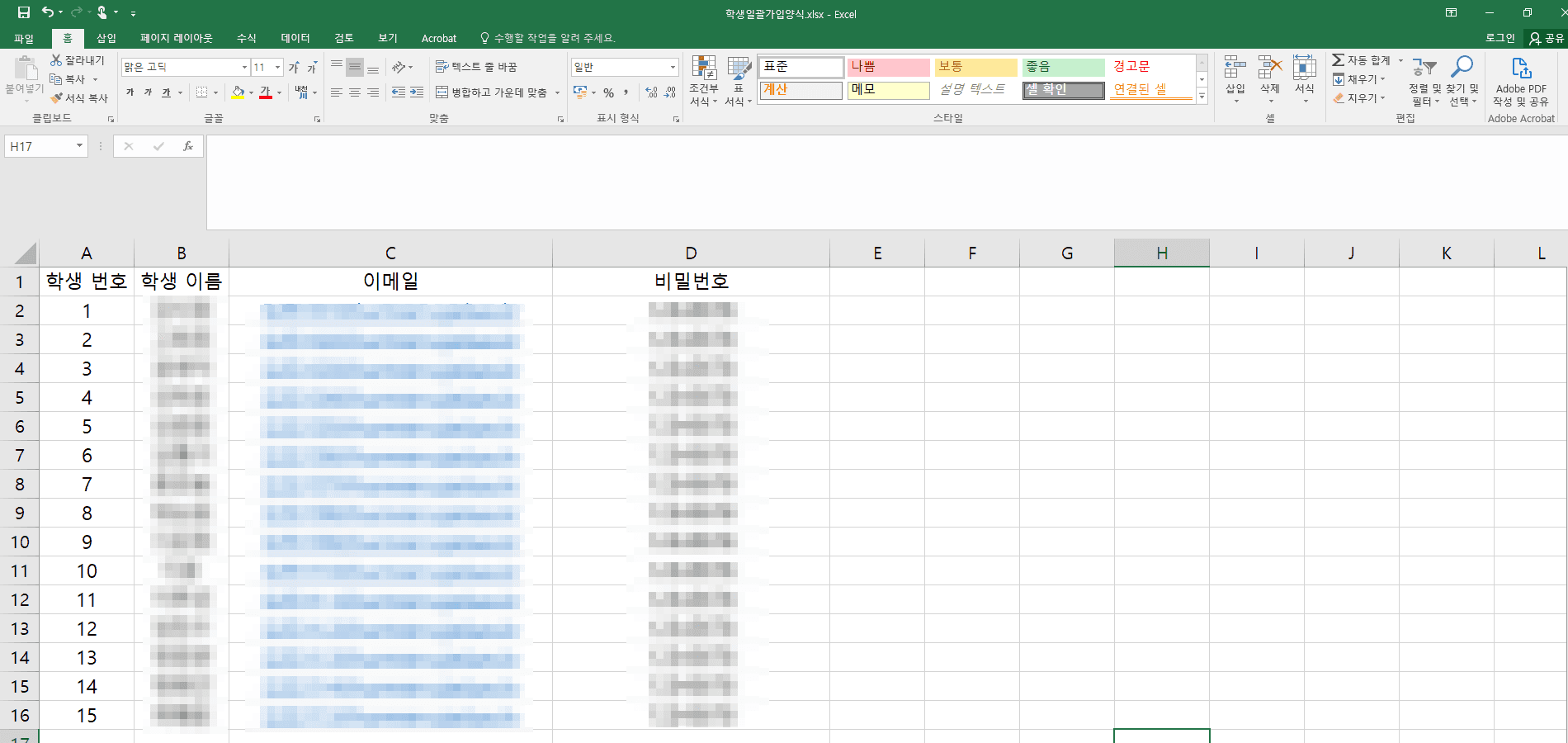Switch to the 삽입 ribbon tab
The image size is (1568, 743).
(106, 38)
